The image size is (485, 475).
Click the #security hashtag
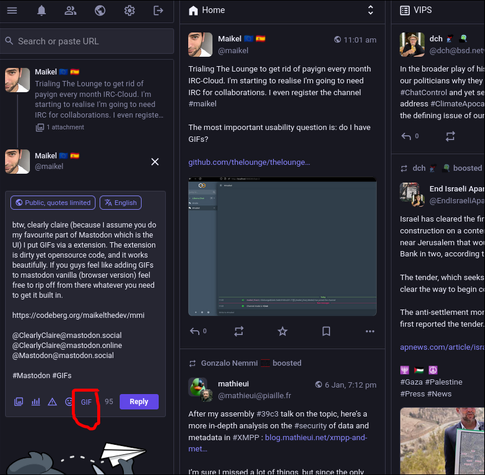pos(311,426)
